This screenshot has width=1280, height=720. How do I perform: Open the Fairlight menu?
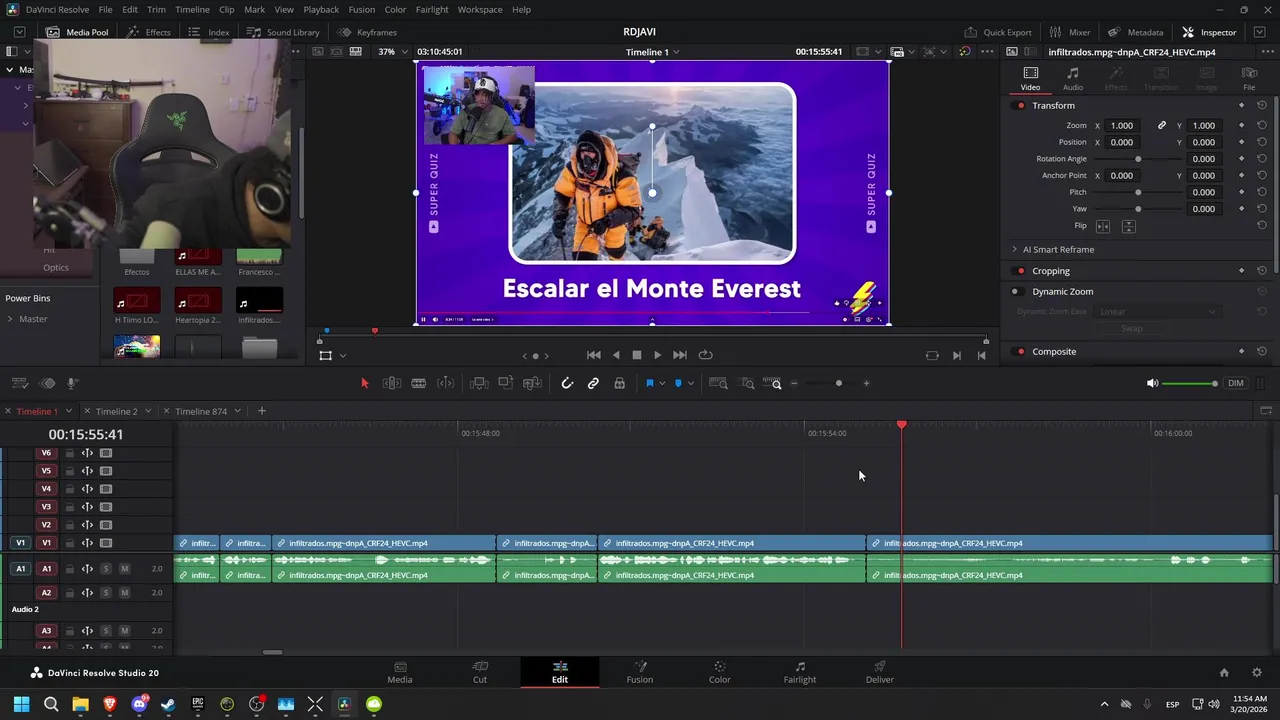coord(432,9)
